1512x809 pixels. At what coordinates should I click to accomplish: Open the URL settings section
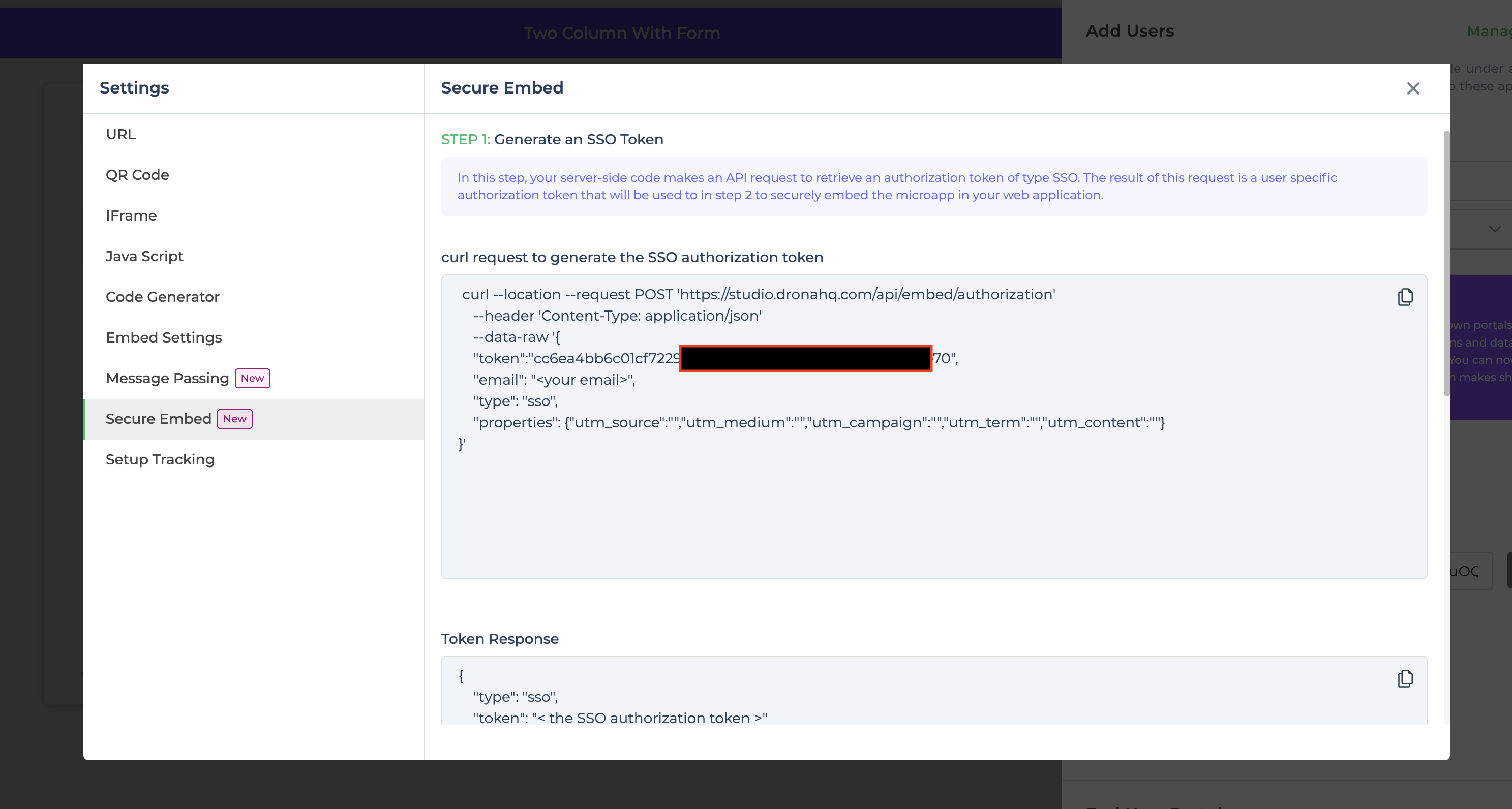point(254,134)
